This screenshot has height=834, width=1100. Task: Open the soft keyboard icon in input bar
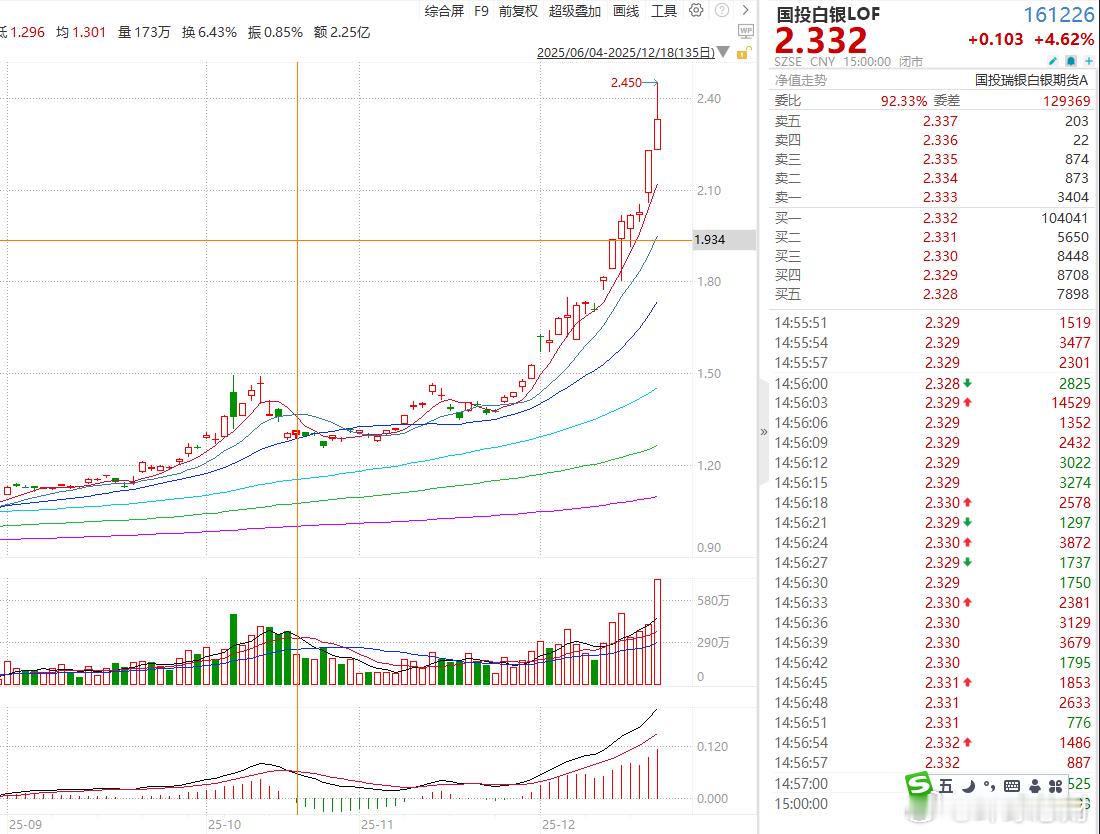tap(1011, 787)
